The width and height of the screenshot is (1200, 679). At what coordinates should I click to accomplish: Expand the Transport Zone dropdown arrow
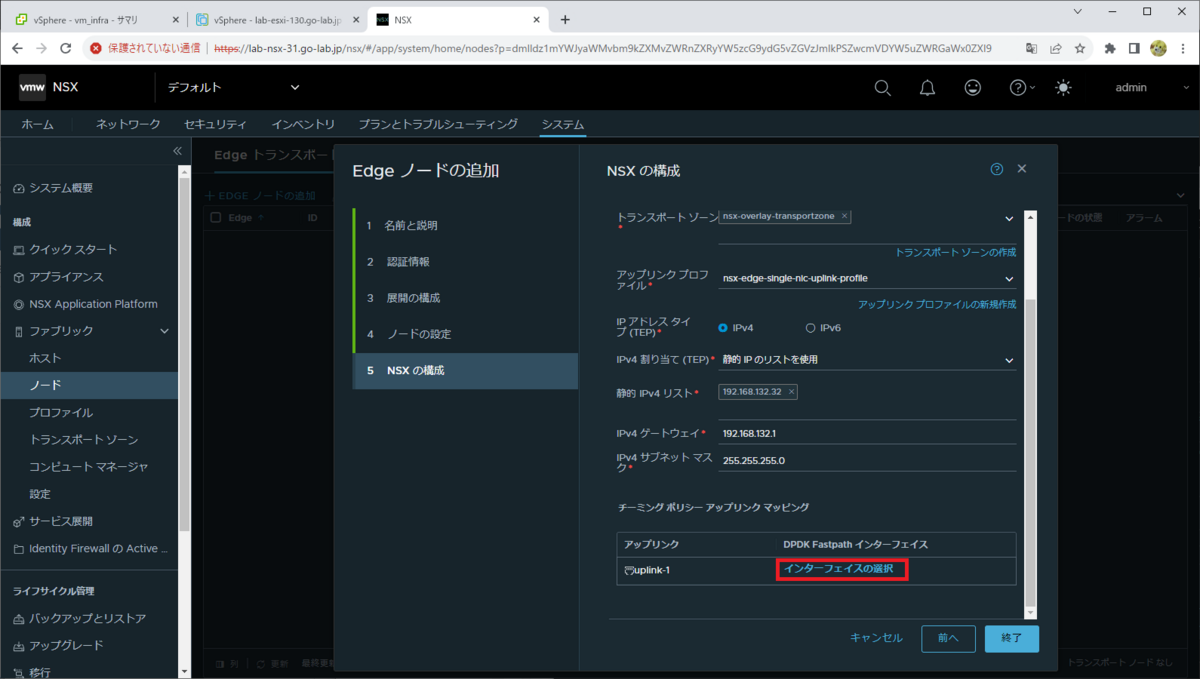coord(1009,219)
